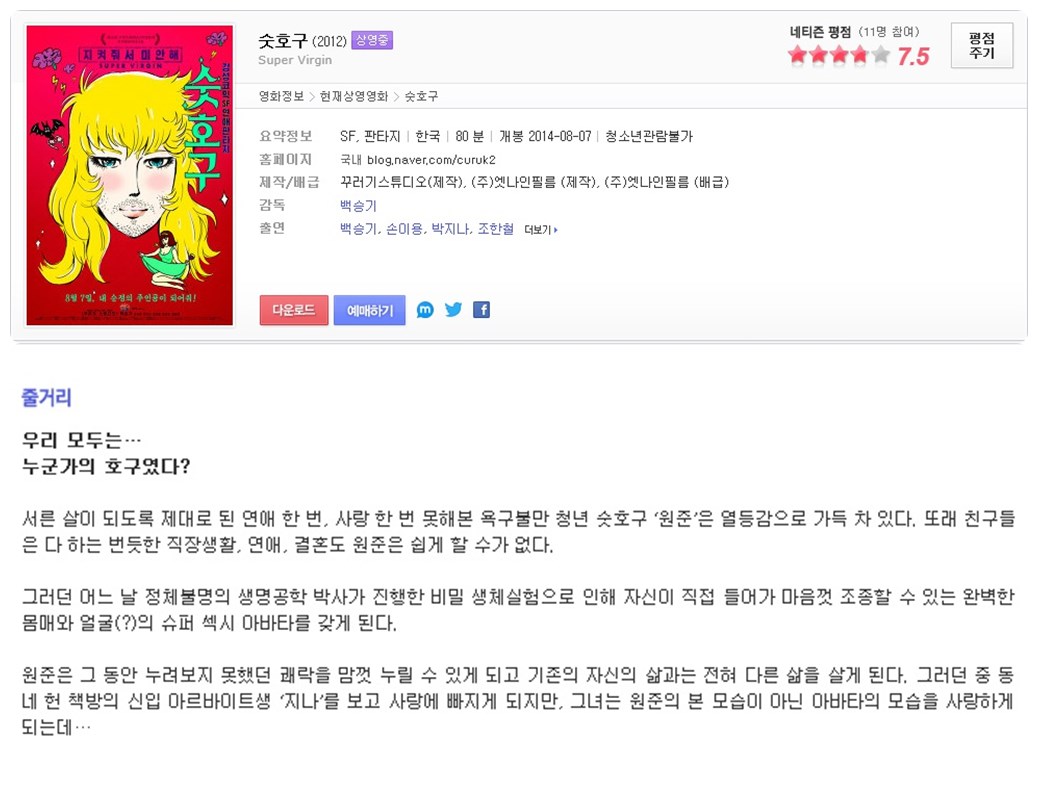The image size is (1038, 789).
Task: Visit the blog.naver.com/curuk2 homepage link
Action: click(x=431, y=160)
